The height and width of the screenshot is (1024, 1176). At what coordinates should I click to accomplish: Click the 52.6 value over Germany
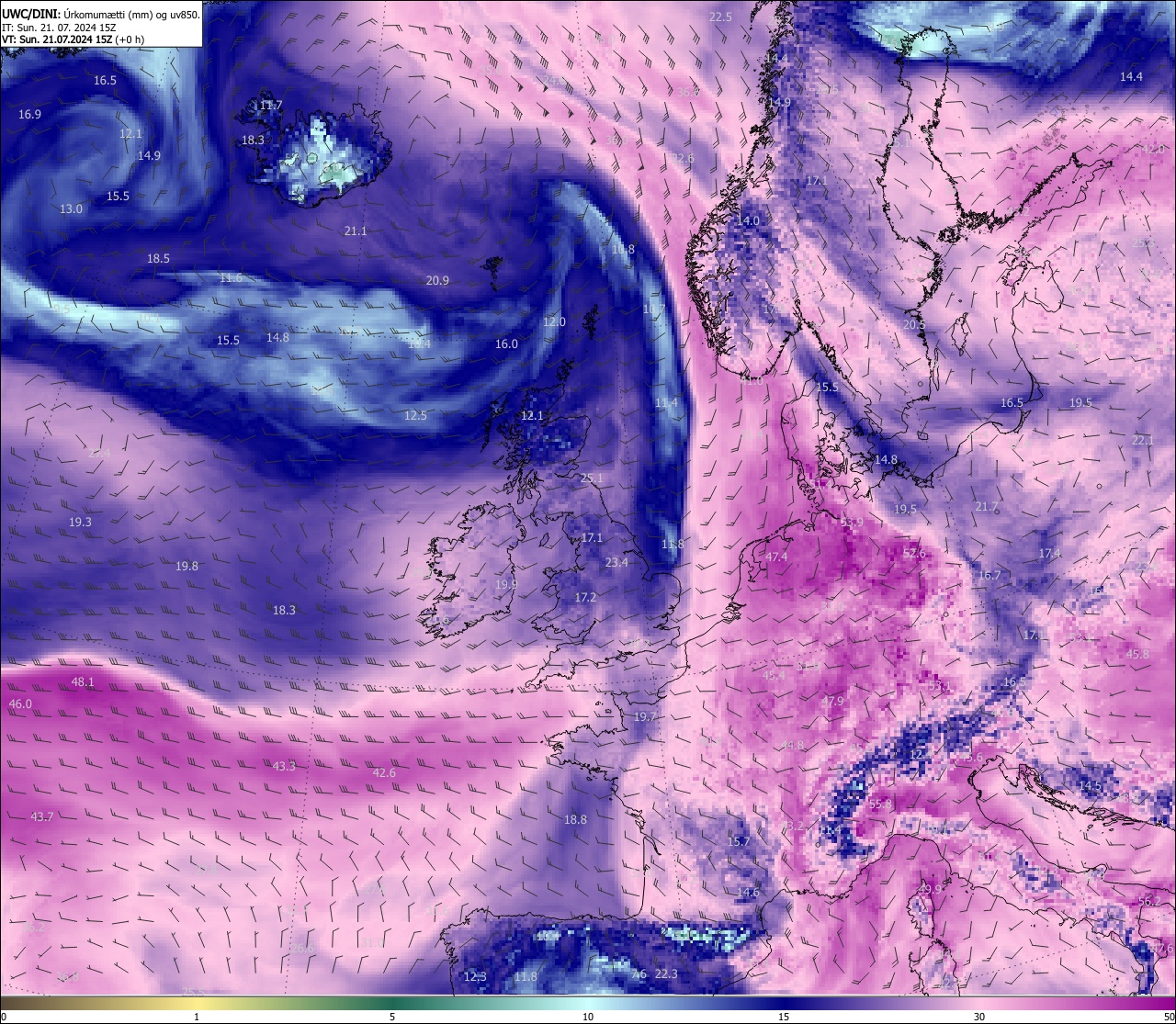pyautogui.click(x=914, y=554)
